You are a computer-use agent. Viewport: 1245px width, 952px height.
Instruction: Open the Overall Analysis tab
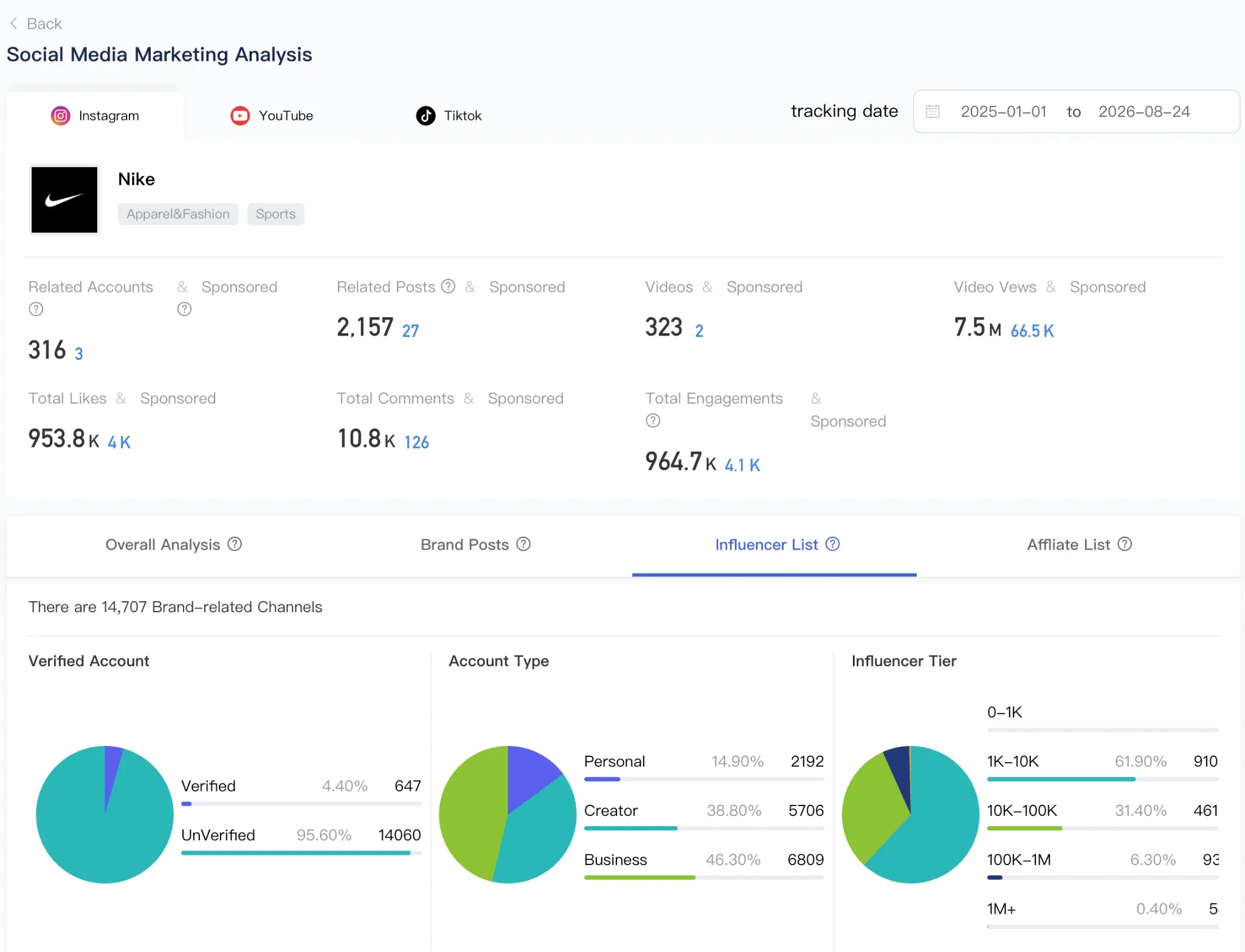click(173, 545)
